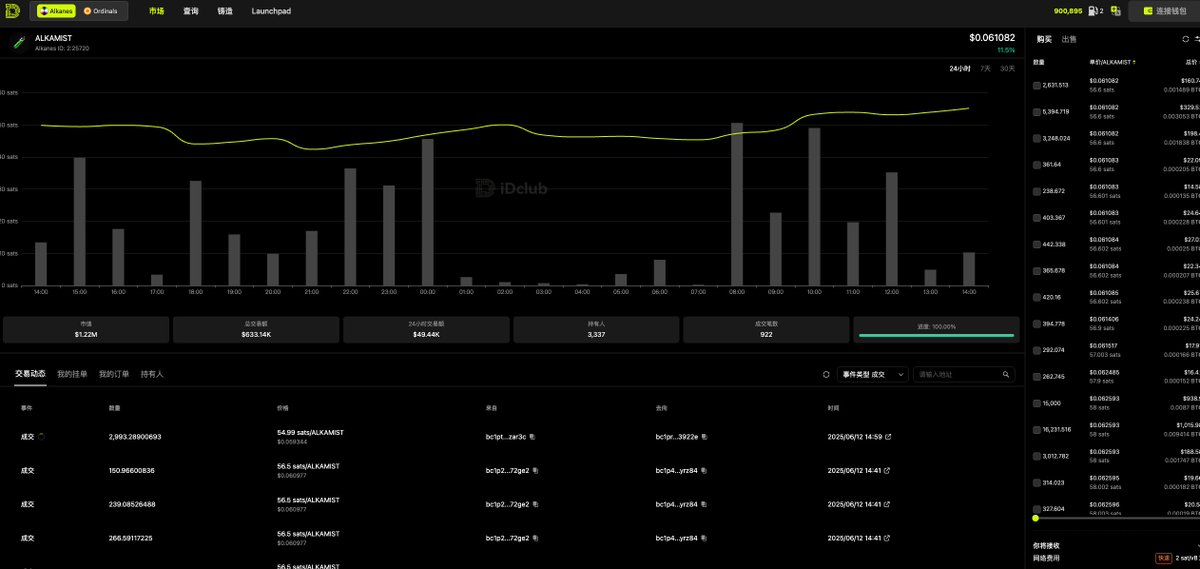Set chart range to 30天

click(x=1007, y=68)
